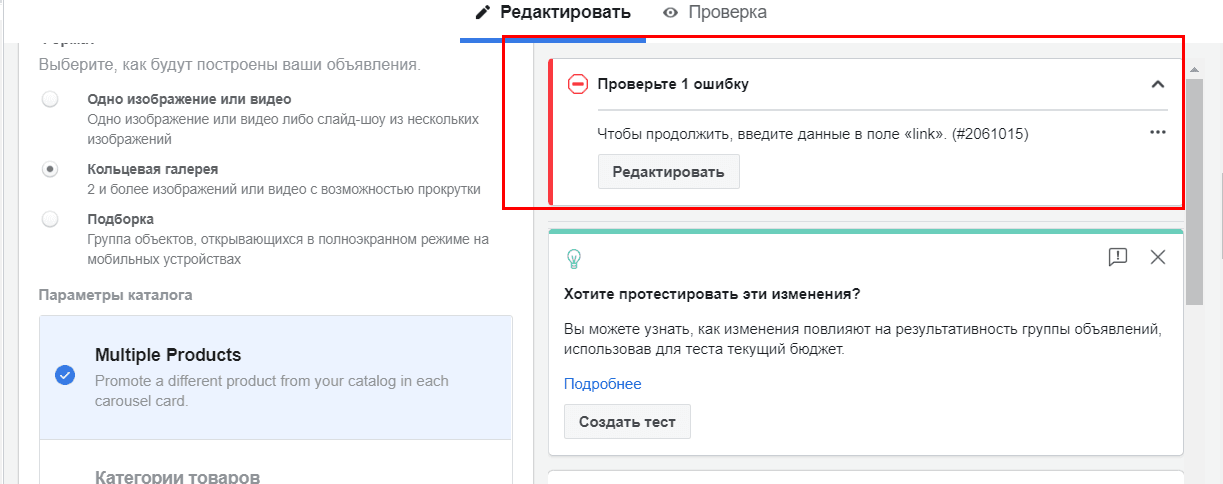
Task: Click the lightbulb tip icon
Action: pyautogui.click(x=574, y=259)
